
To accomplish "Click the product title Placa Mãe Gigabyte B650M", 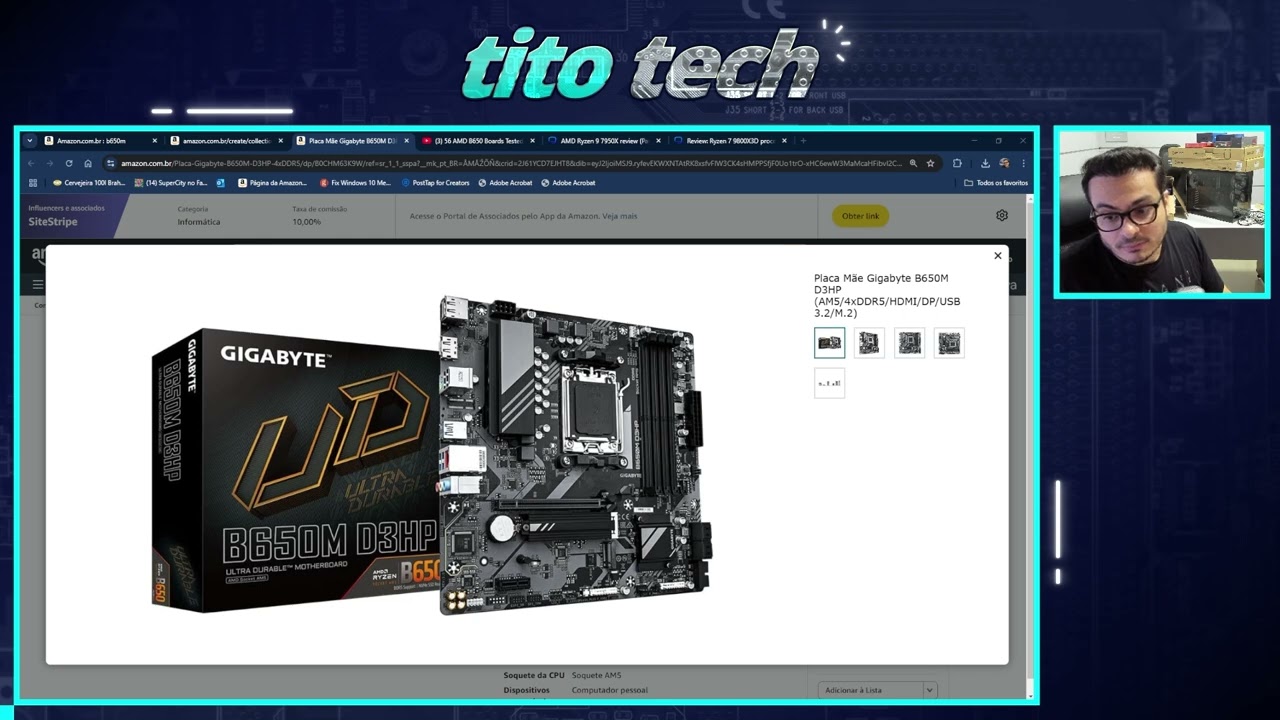I will (x=887, y=296).
